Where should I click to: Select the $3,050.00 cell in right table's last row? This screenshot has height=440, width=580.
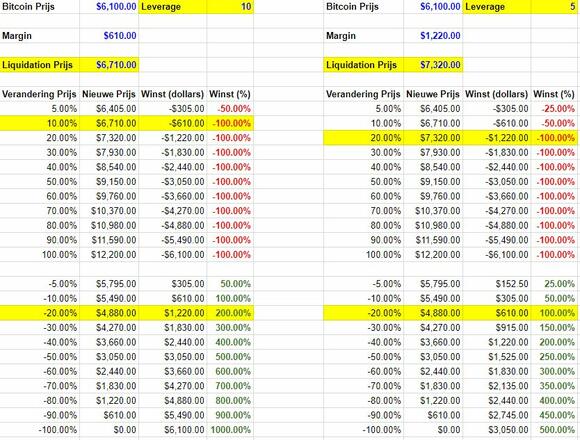point(497,430)
